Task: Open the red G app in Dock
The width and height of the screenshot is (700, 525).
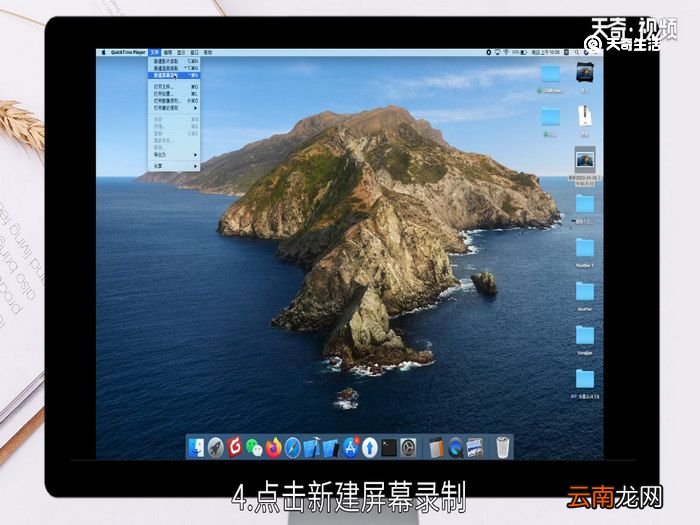Action: pyautogui.click(x=235, y=448)
